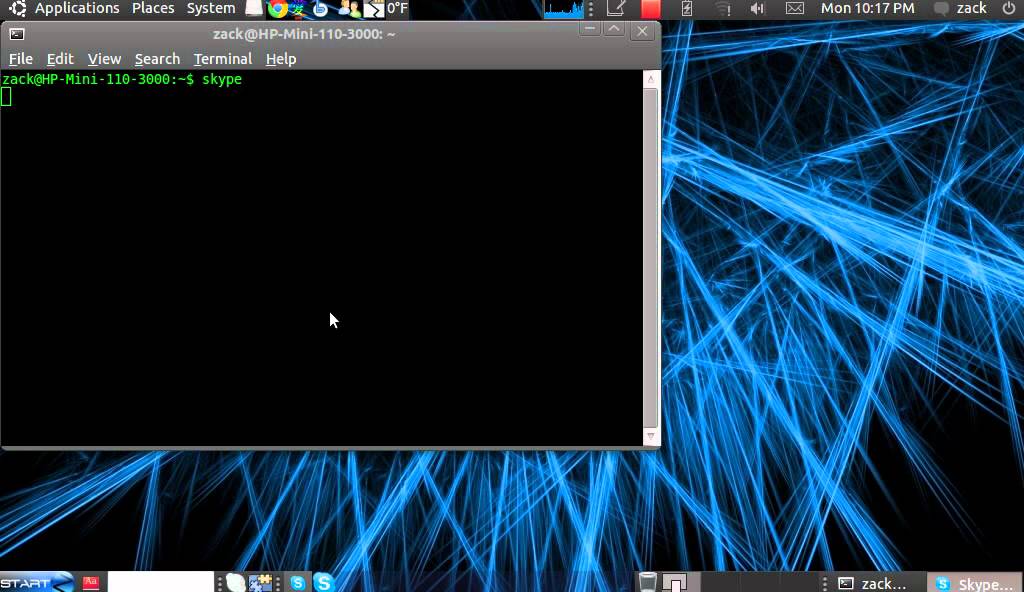Viewport: 1024px width, 592px height.
Task: Click the white document icon before Chrome
Action: click(254, 8)
